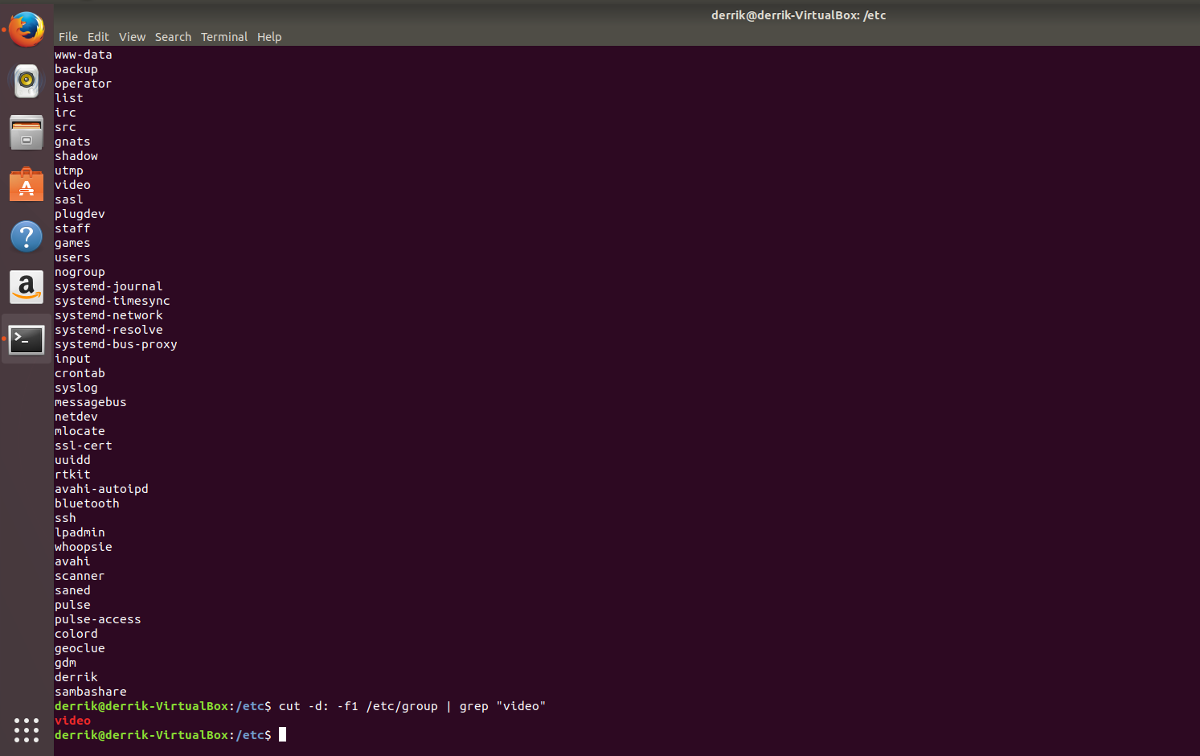Open Firefox from the dock

(27, 29)
